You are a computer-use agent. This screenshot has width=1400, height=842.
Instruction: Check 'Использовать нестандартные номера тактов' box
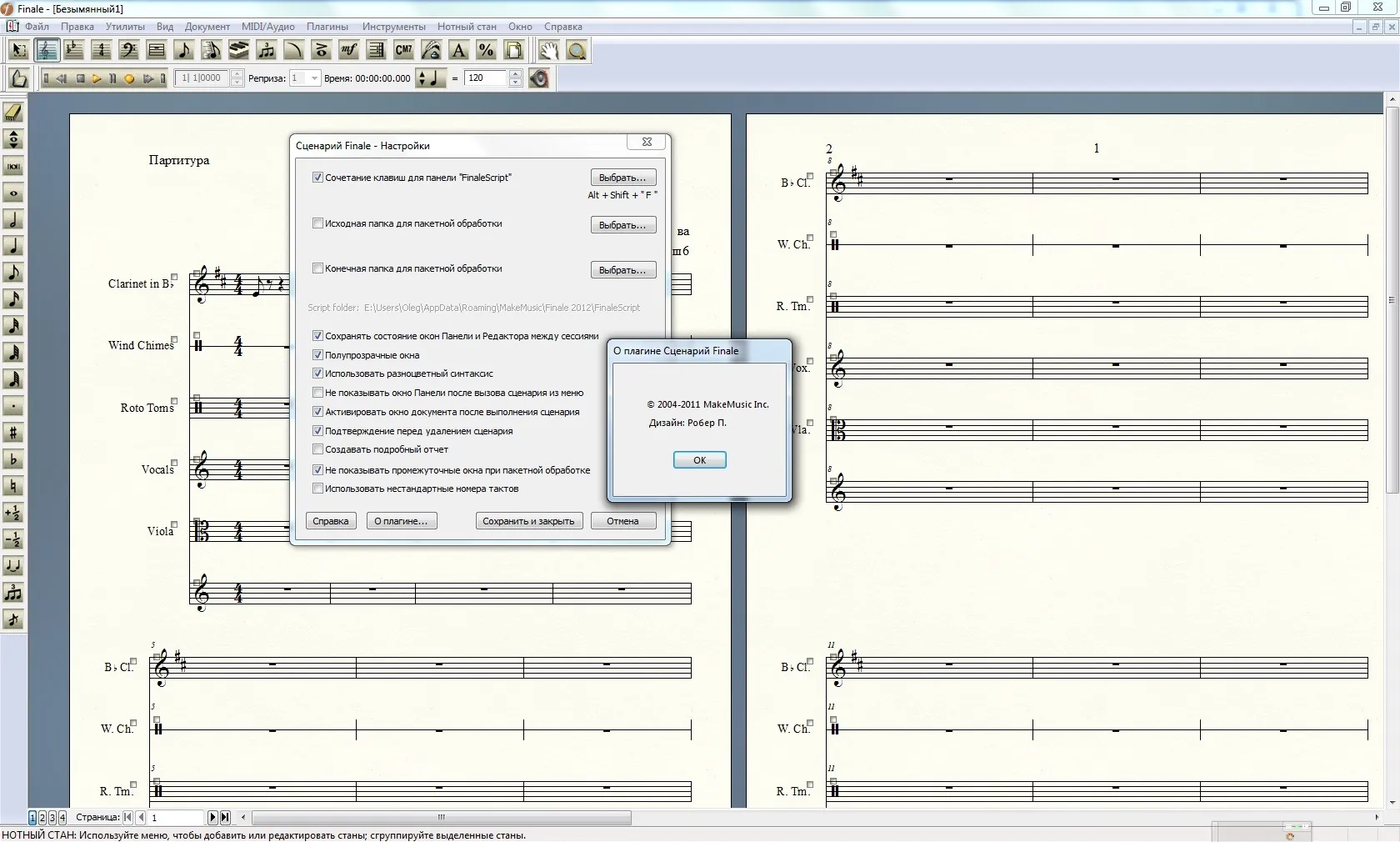[317, 489]
